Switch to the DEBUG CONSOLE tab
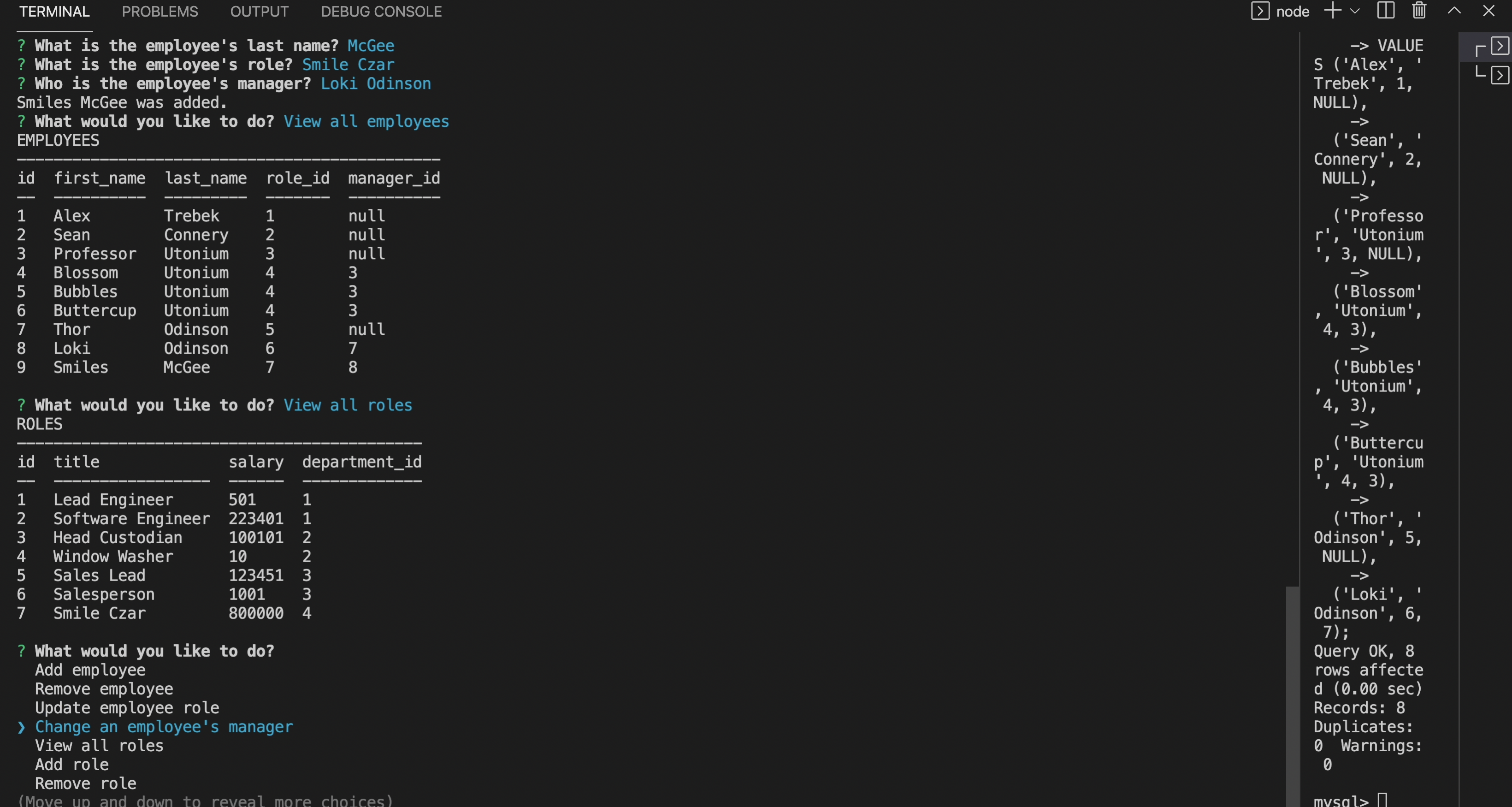The width and height of the screenshot is (1512, 807). 381,12
